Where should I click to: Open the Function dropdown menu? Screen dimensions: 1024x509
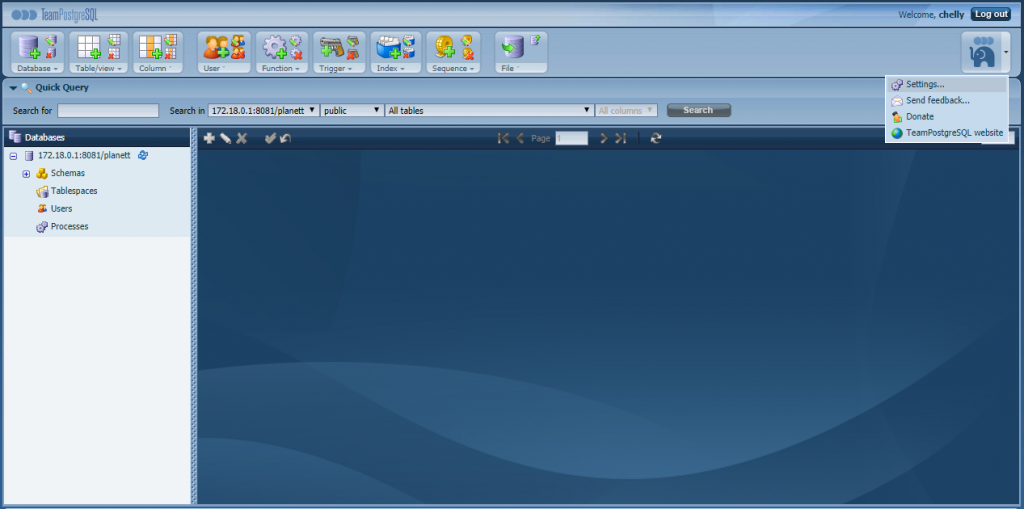(x=281, y=68)
